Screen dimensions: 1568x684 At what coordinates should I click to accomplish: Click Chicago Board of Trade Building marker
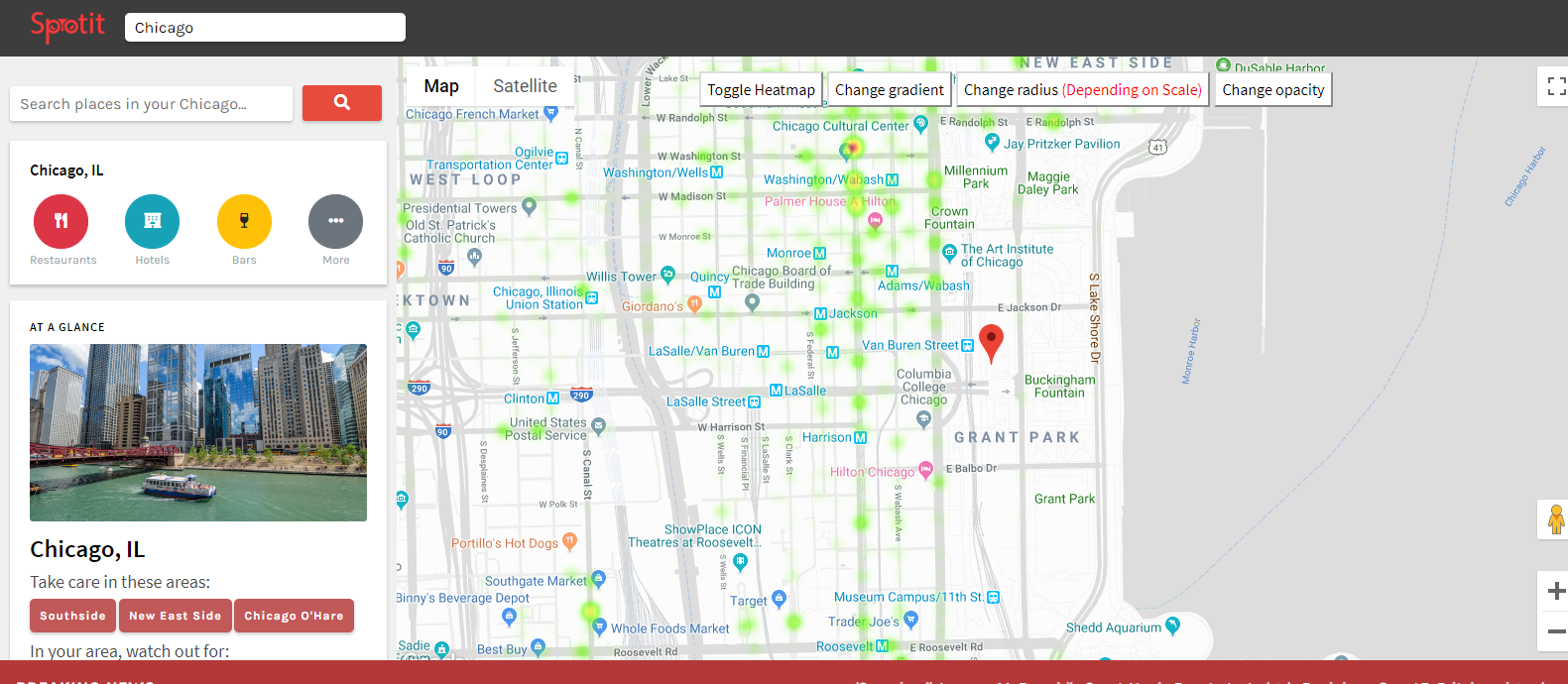[752, 302]
